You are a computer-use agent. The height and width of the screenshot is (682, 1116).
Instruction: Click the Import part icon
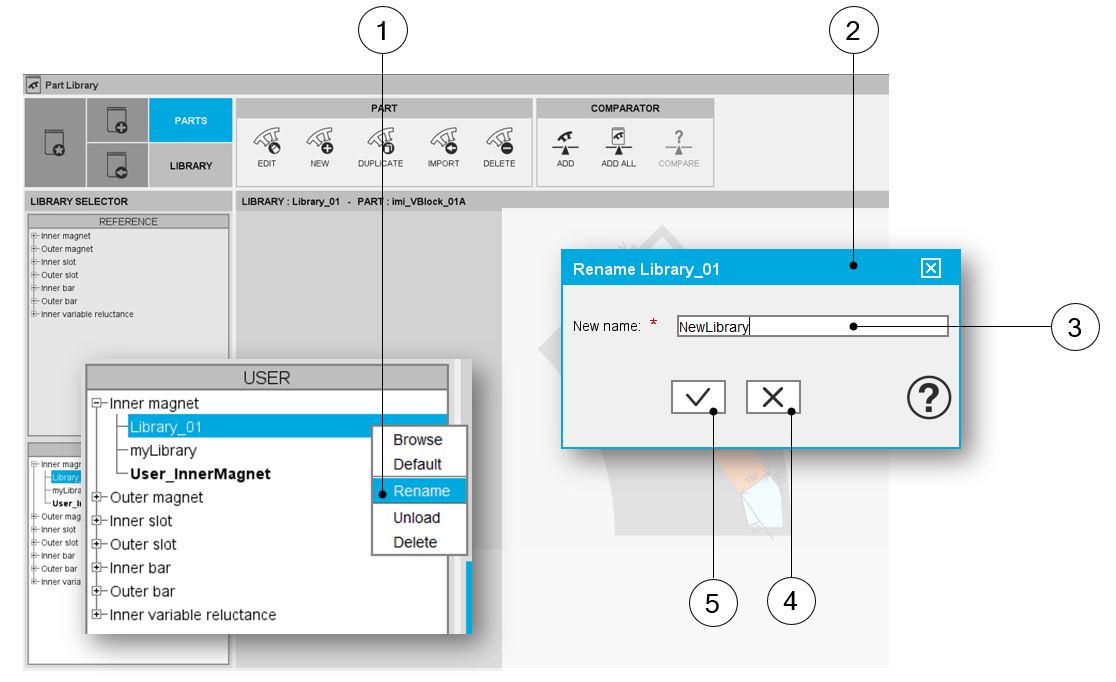pyautogui.click(x=443, y=142)
